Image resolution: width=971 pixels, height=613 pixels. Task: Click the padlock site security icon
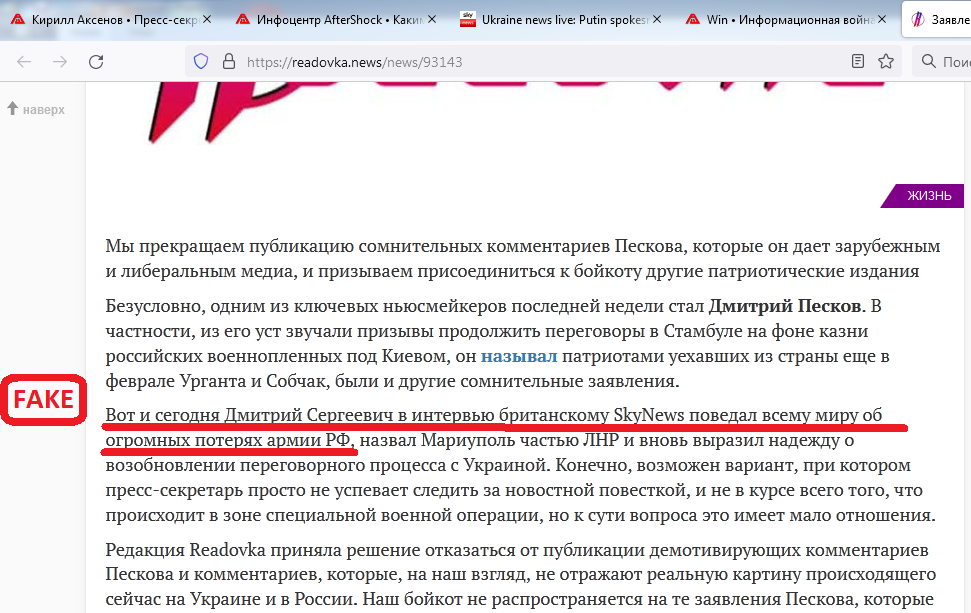227,62
